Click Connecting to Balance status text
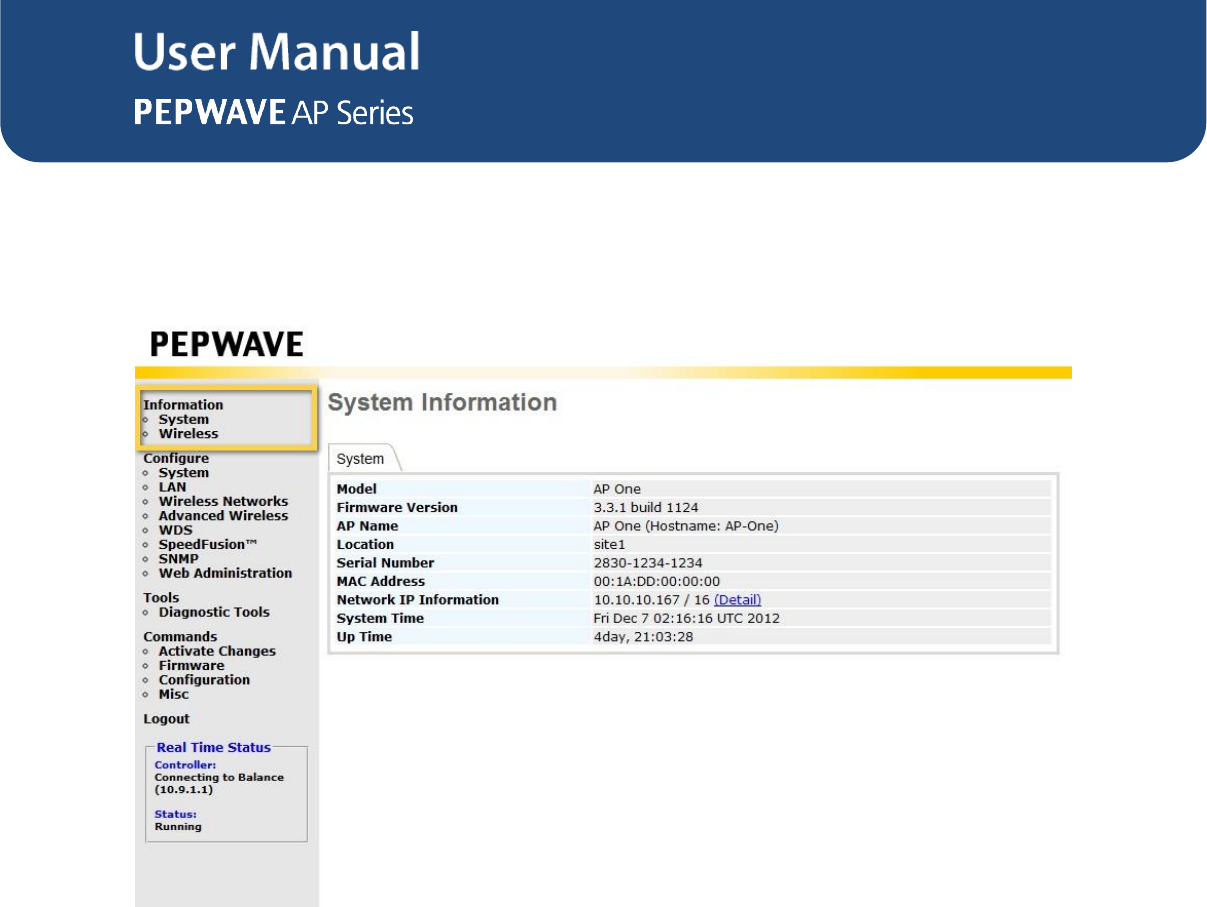The image size is (1207, 907). 219,783
